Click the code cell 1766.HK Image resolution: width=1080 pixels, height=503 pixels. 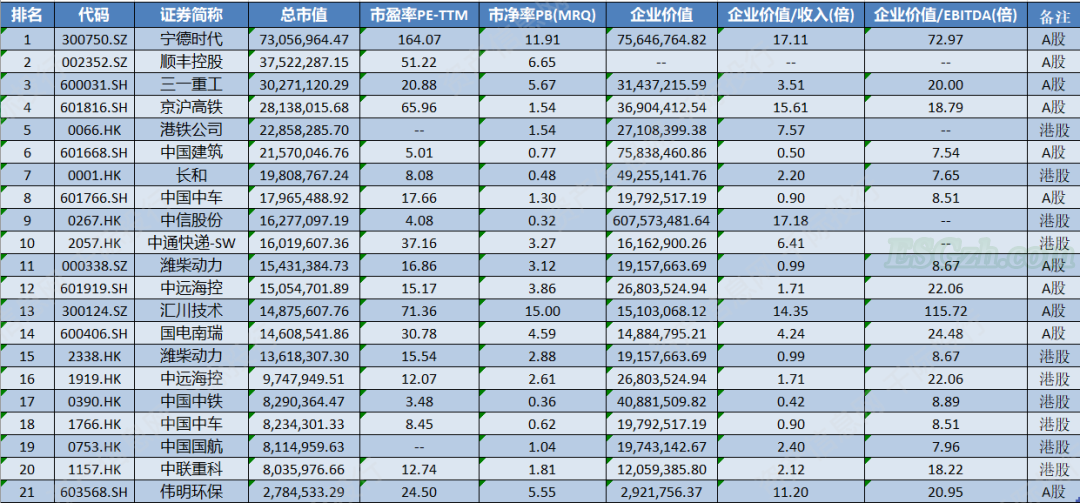click(x=94, y=424)
